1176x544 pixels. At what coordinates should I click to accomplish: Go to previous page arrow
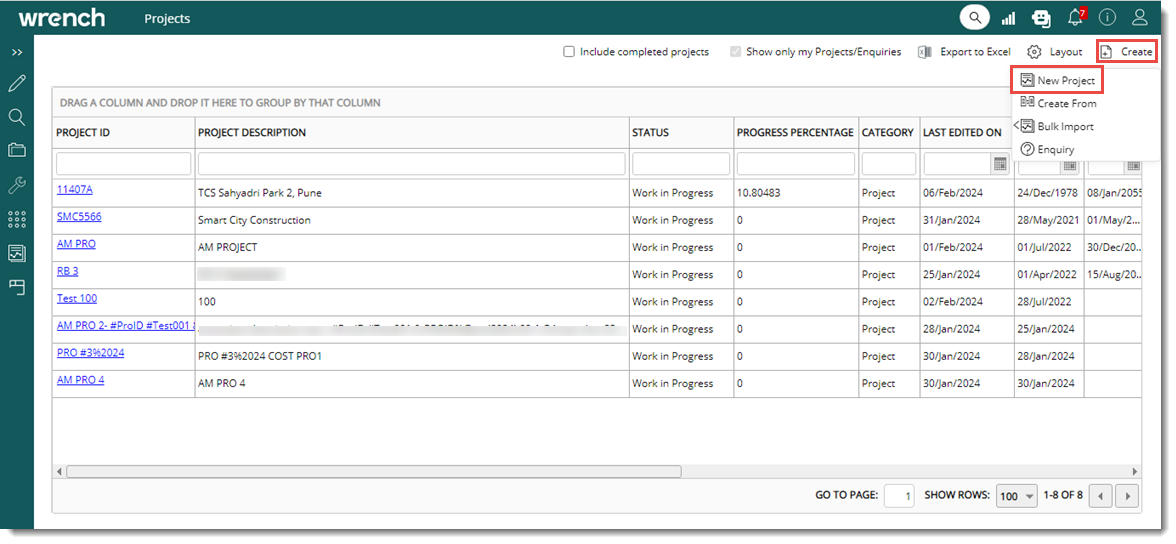click(x=1100, y=496)
